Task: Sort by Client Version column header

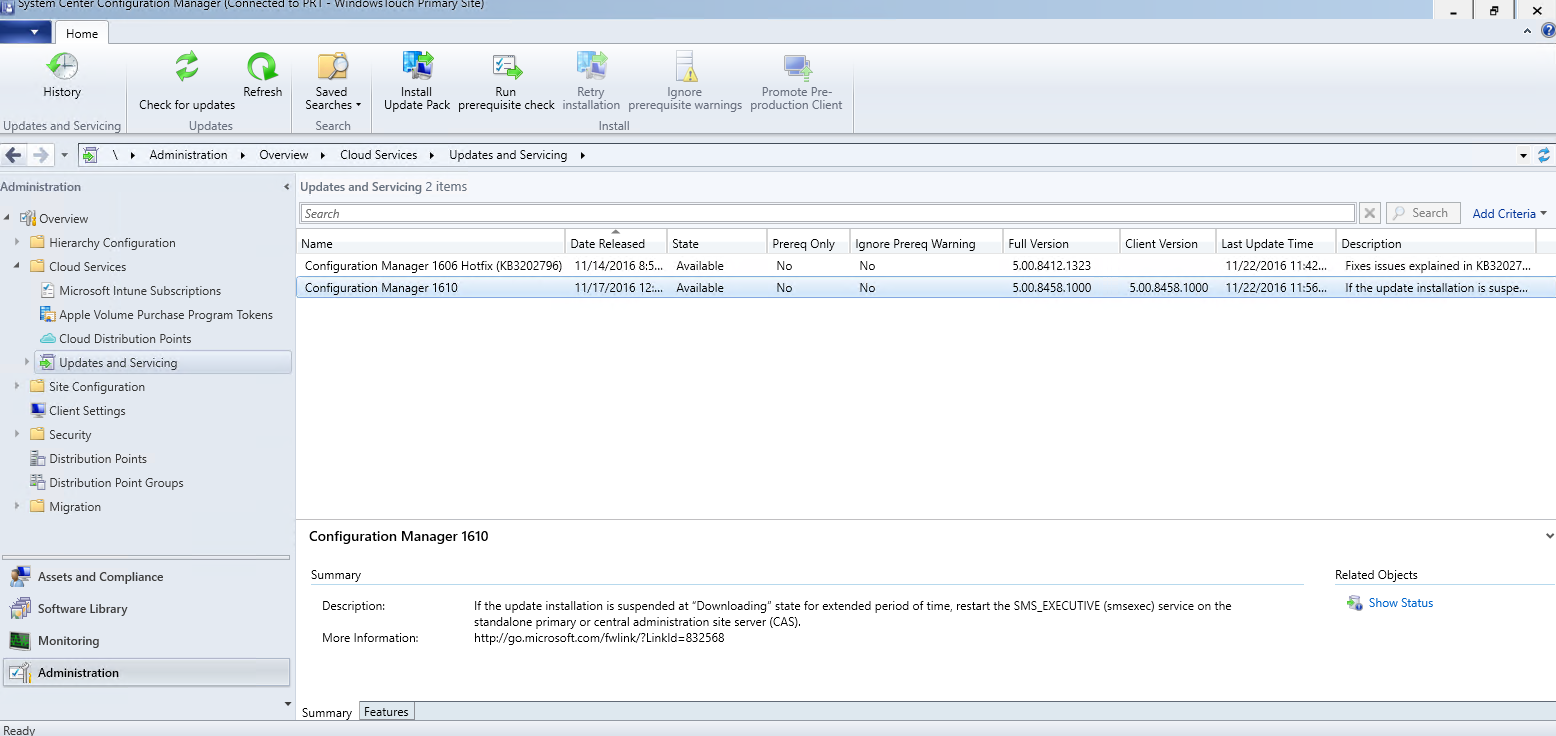Action: 1168,243
